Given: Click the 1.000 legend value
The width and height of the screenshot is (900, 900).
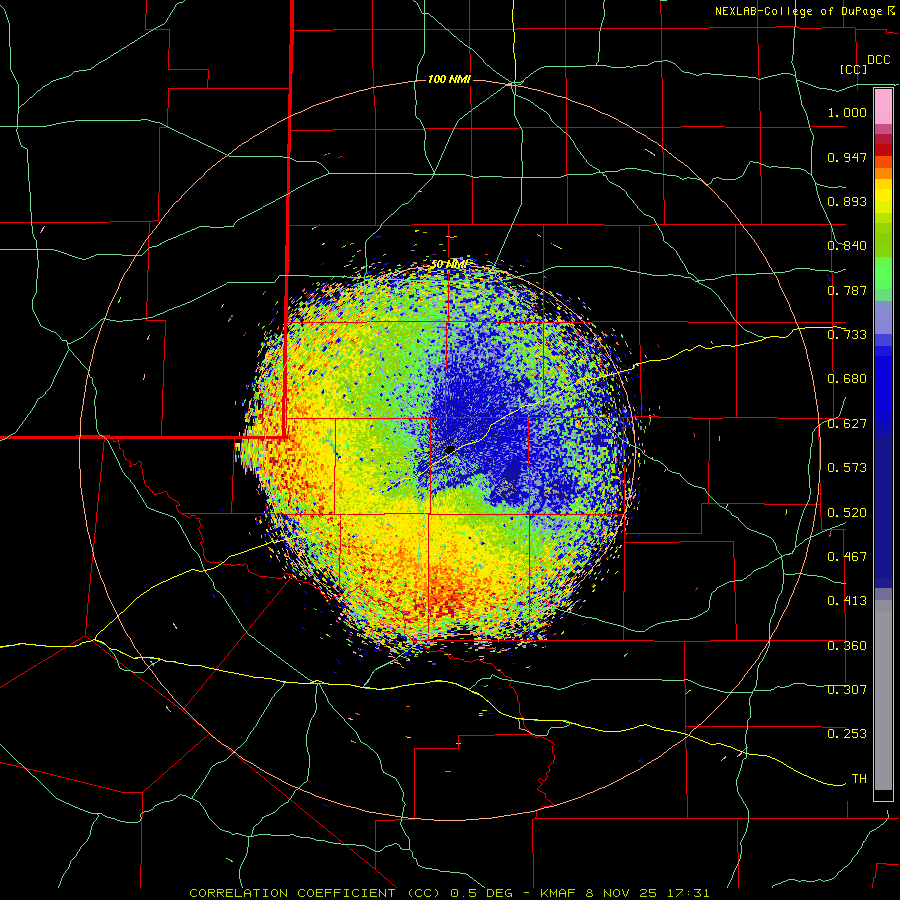Looking at the screenshot, I should [x=847, y=112].
